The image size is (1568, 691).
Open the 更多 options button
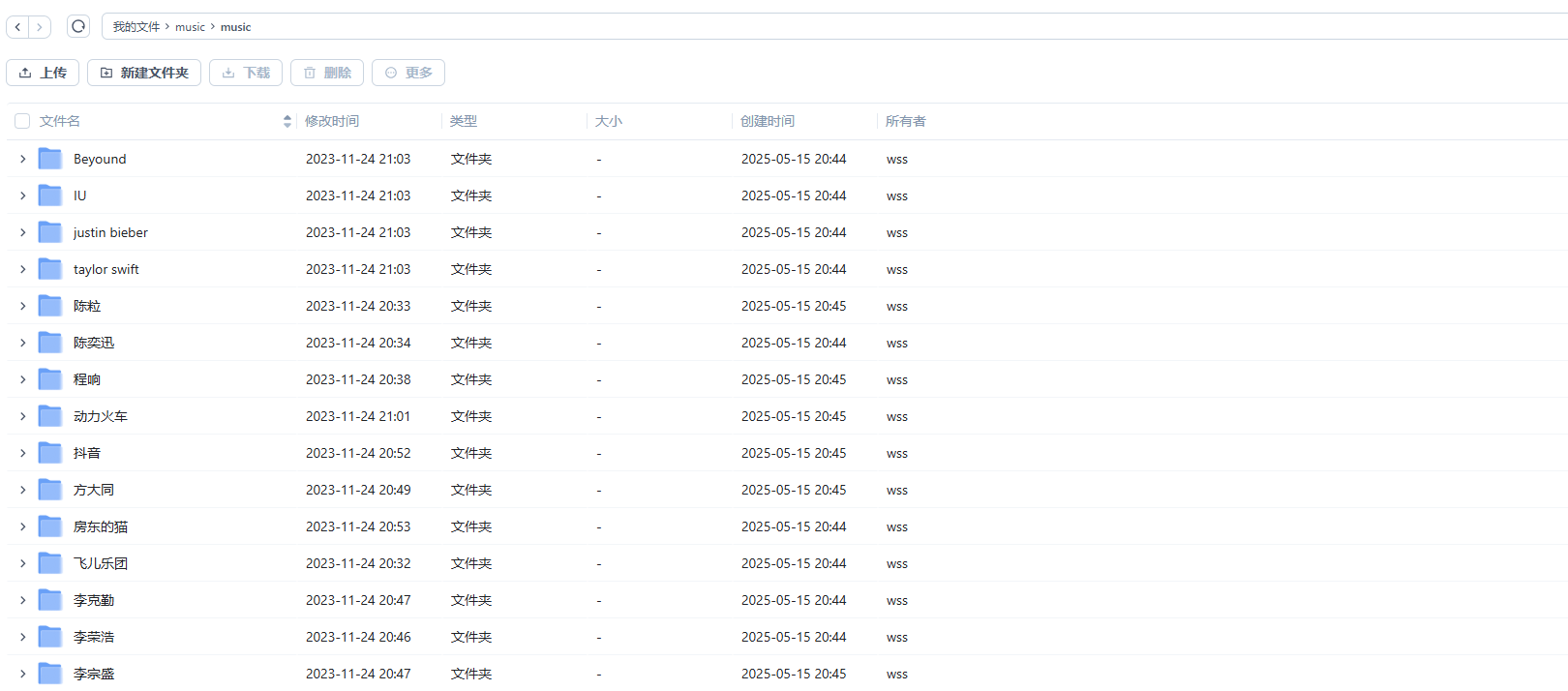[408, 73]
